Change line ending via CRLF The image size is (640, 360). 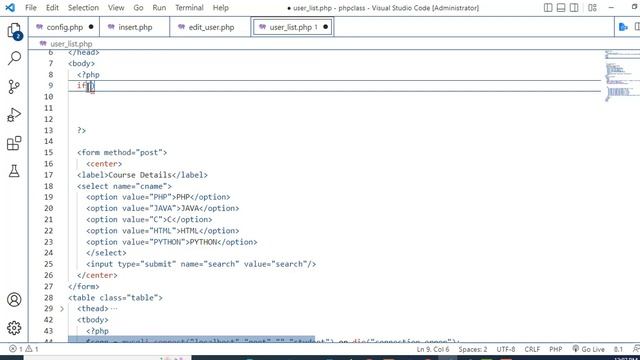coord(532,349)
